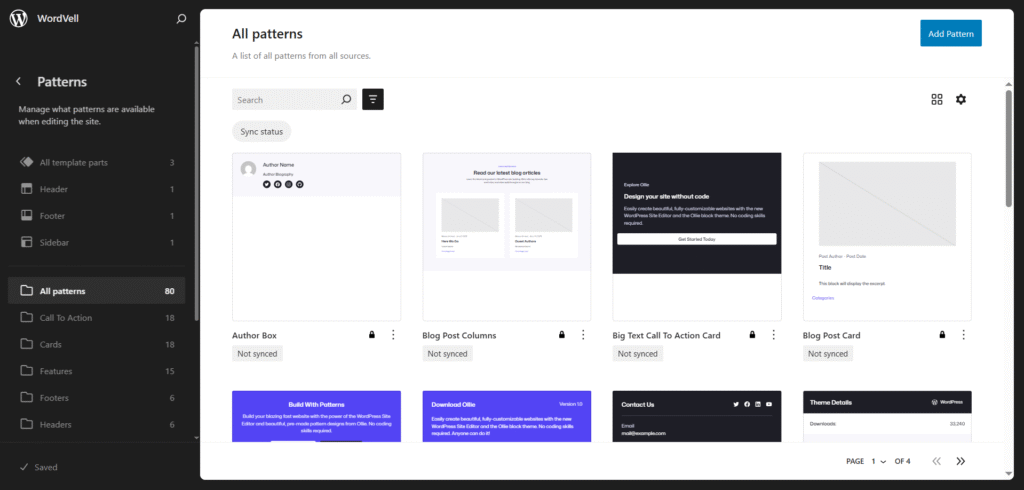The height and width of the screenshot is (490, 1024).
Task: Open the page number dropdown
Action: 878,461
